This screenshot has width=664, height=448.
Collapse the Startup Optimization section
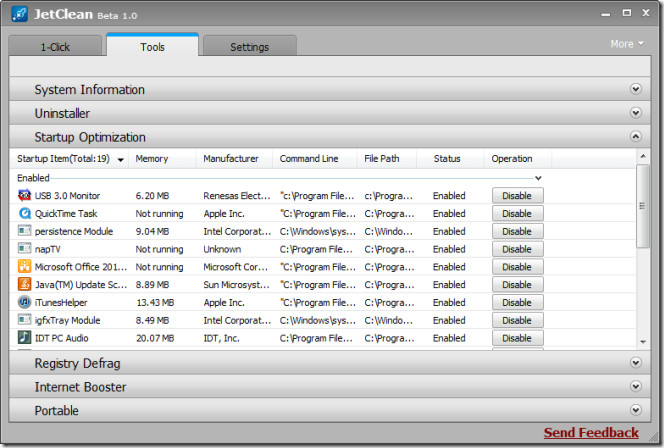[636, 136]
